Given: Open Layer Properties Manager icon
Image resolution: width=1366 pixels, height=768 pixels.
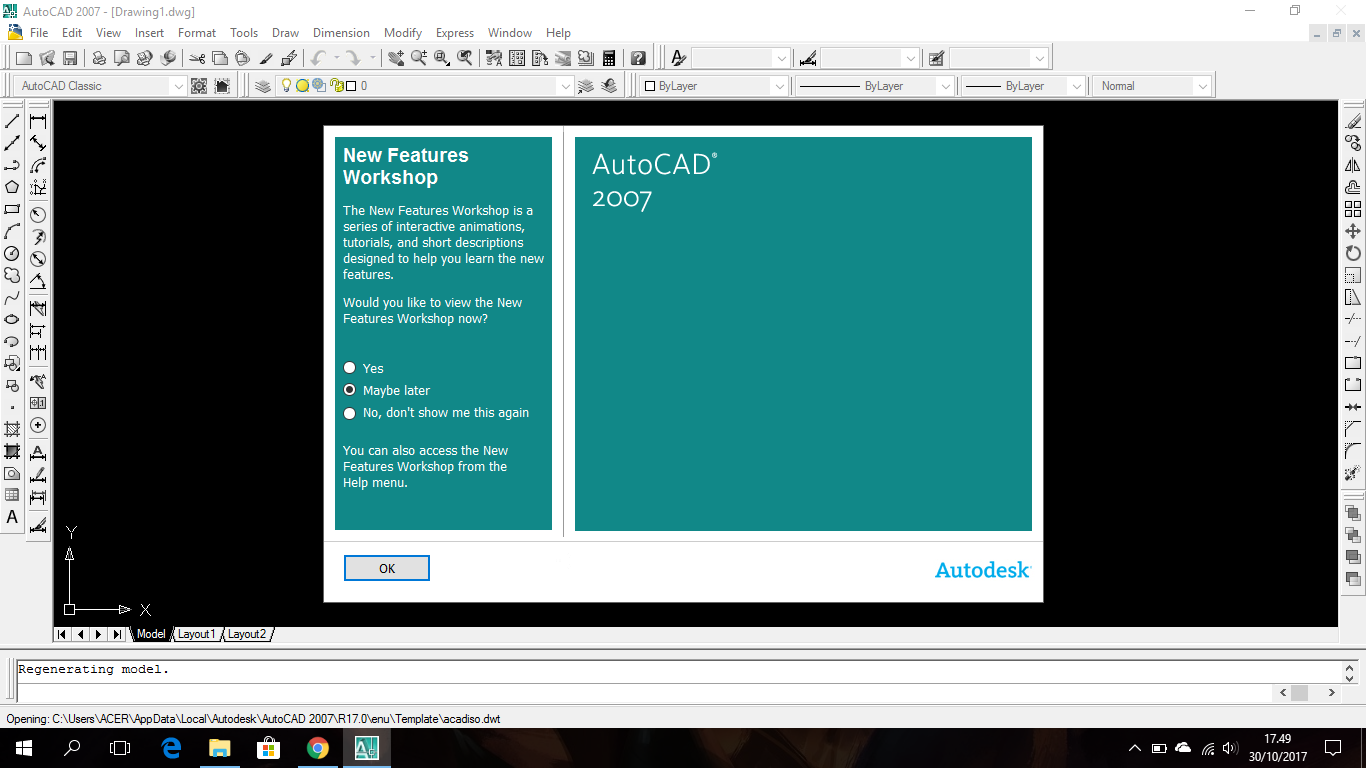Looking at the screenshot, I should (263, 86).
